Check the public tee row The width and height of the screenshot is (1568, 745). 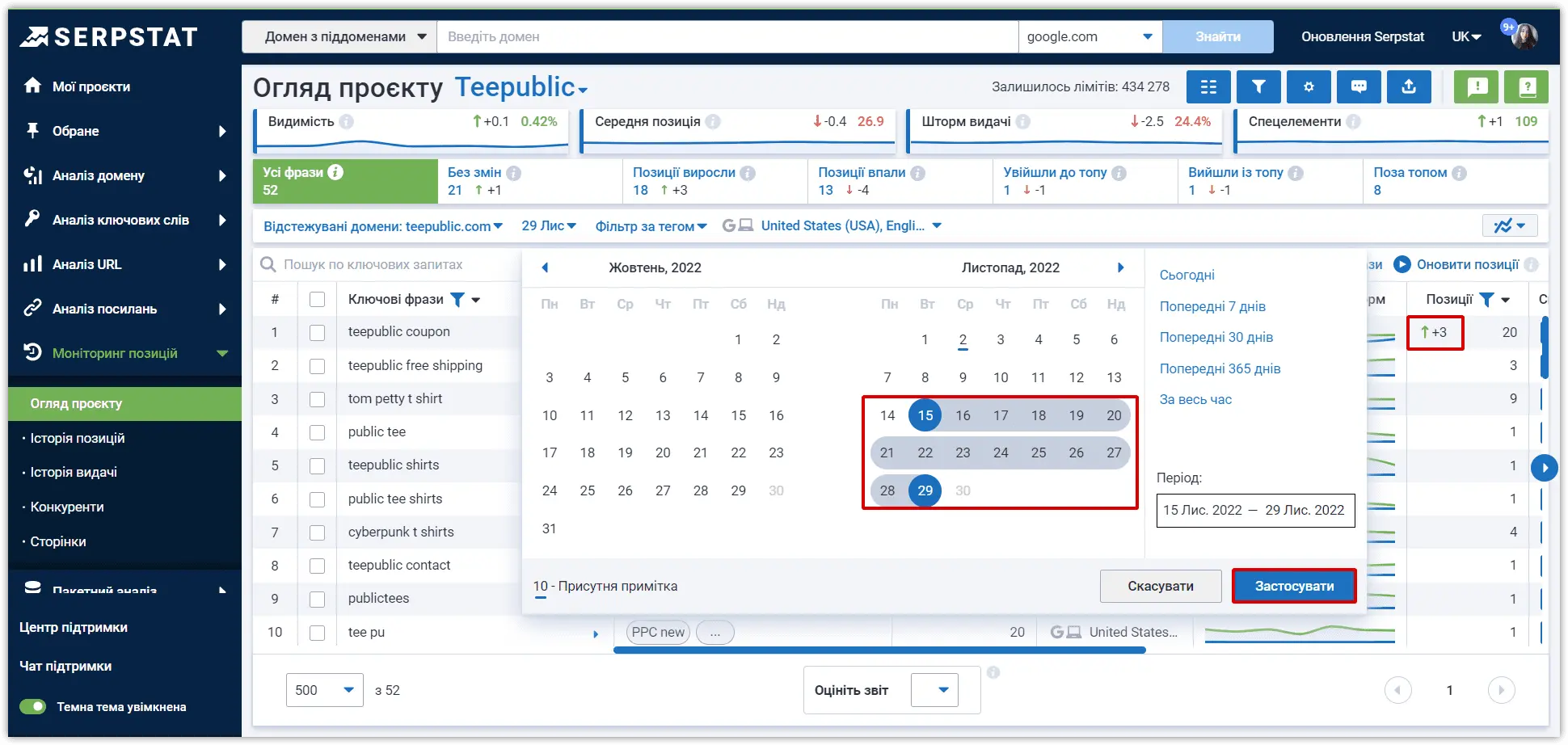(x=318, y=432)
